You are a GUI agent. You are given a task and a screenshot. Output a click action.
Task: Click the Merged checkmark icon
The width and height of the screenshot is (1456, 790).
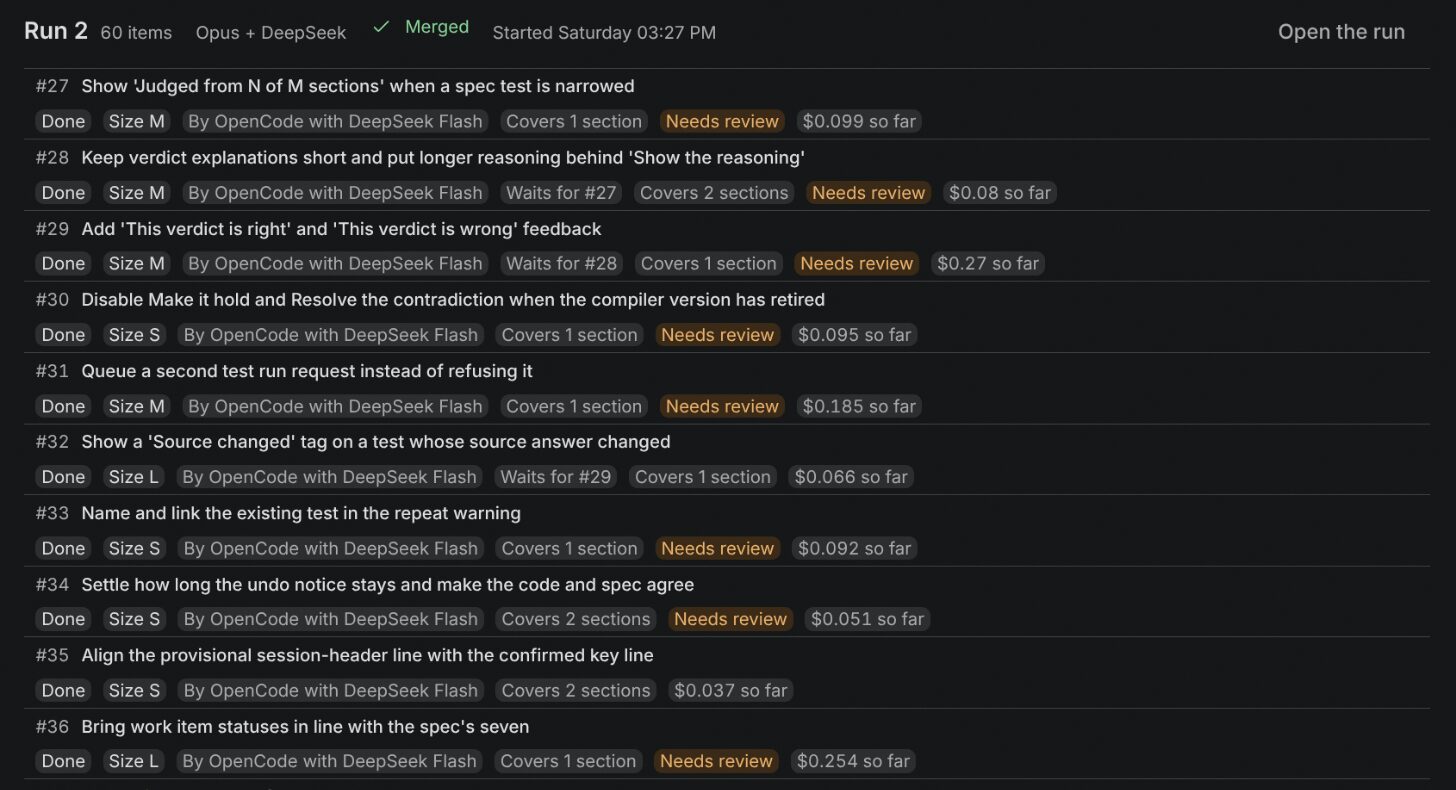coord(381,27)
